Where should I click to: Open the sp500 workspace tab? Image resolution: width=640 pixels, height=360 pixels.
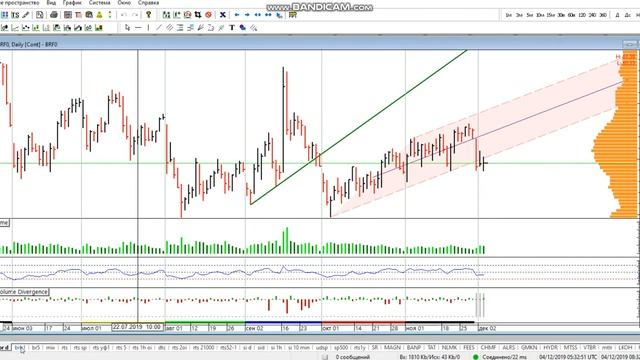[x=341, y=347]
